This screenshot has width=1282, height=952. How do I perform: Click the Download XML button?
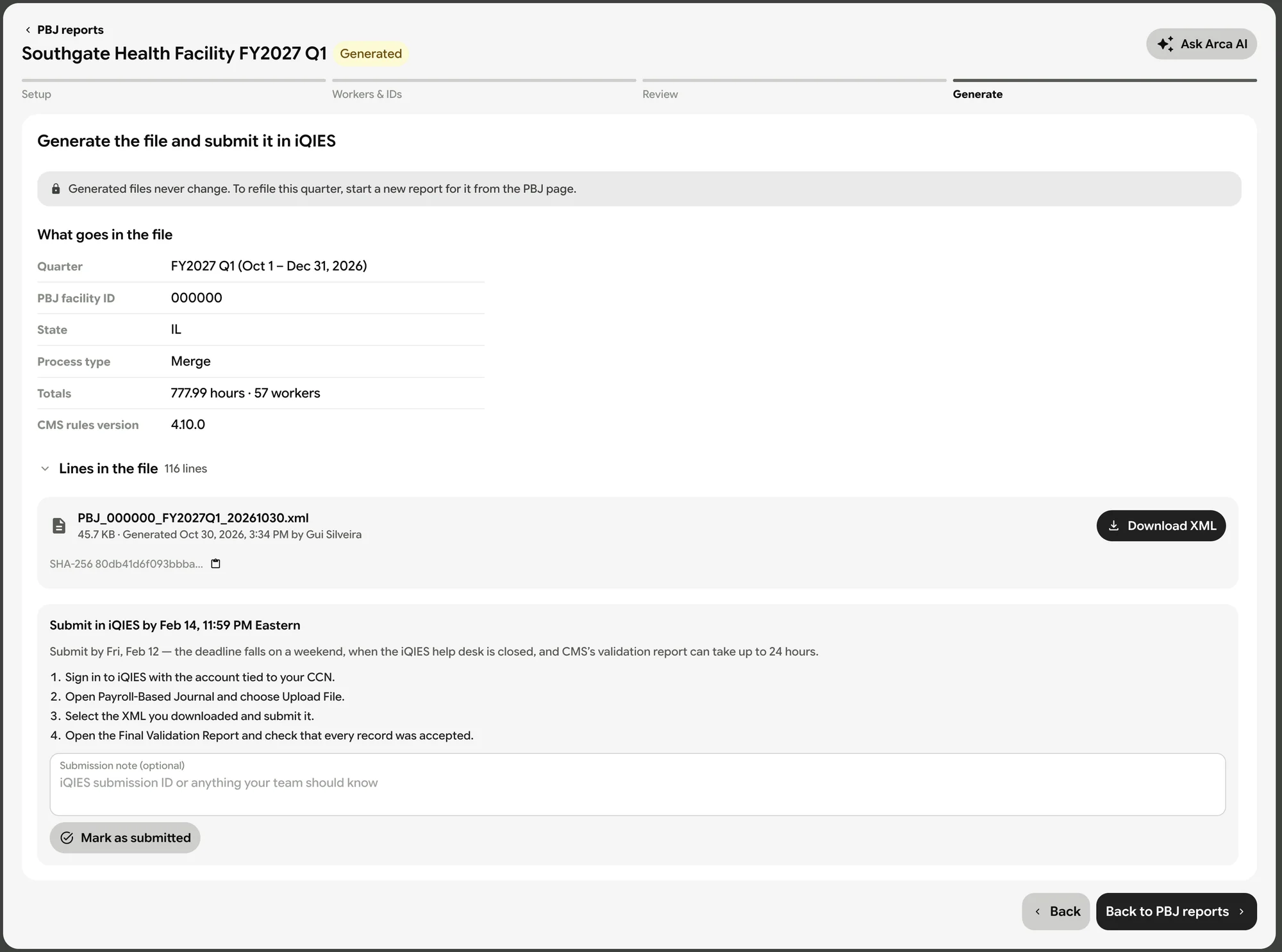pos(1161,526)
